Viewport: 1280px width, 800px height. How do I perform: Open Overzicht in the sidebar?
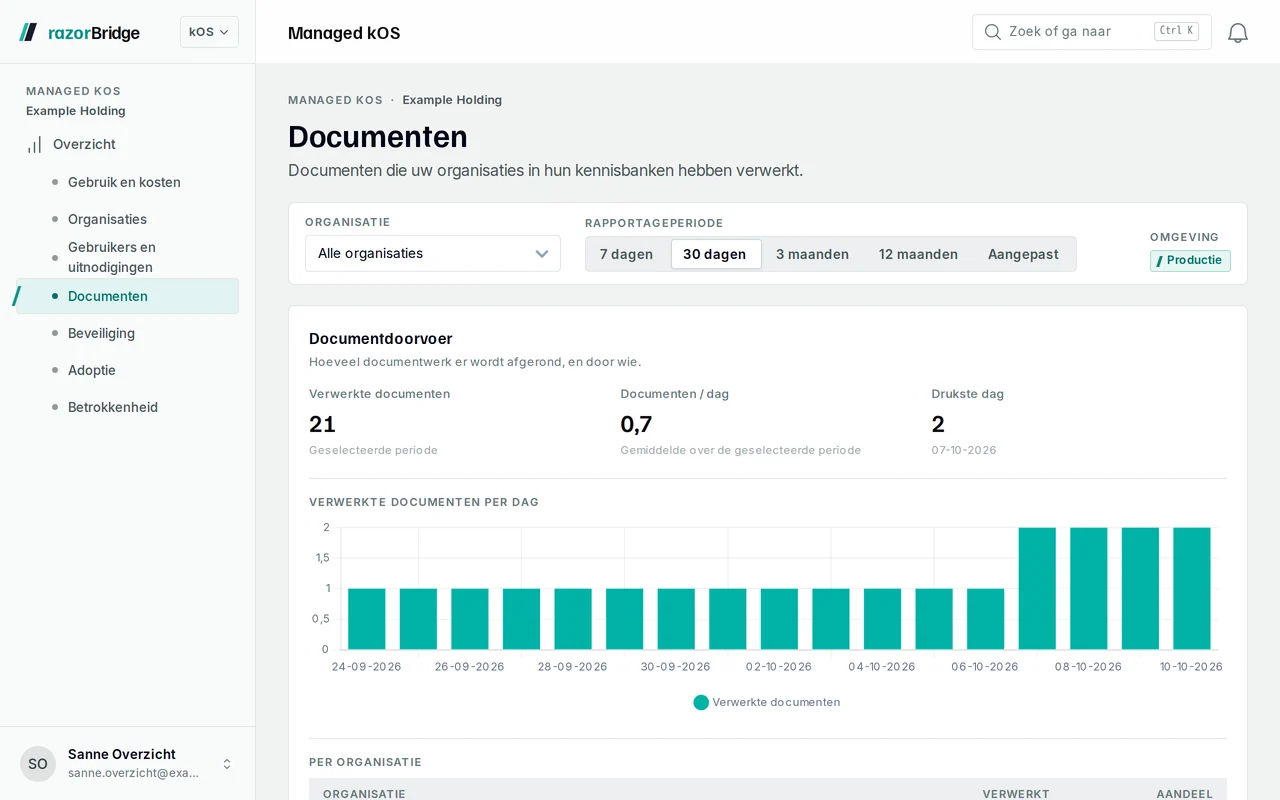127,145
